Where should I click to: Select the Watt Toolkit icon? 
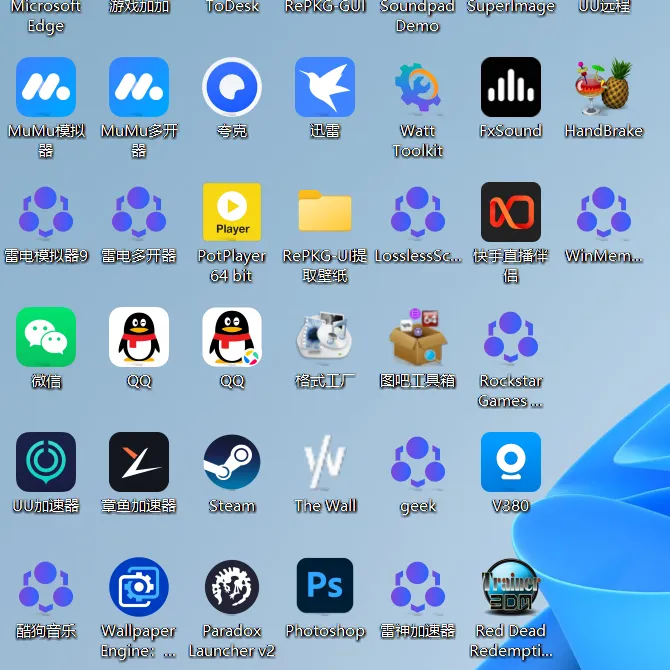[418, 87]
